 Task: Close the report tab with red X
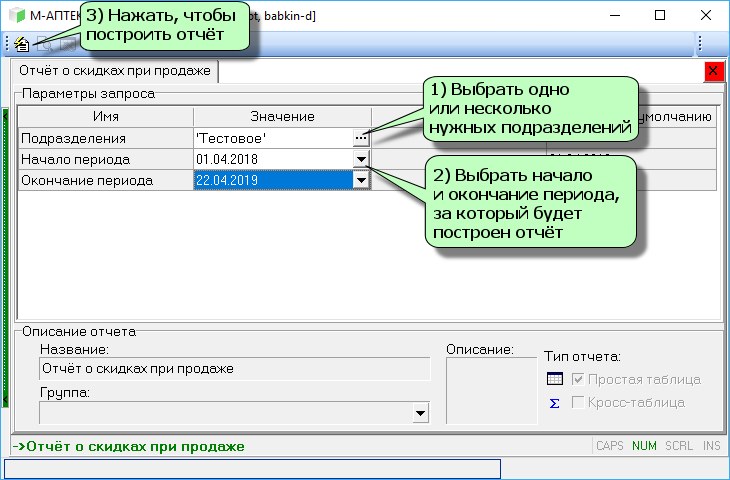pos(714,71)
